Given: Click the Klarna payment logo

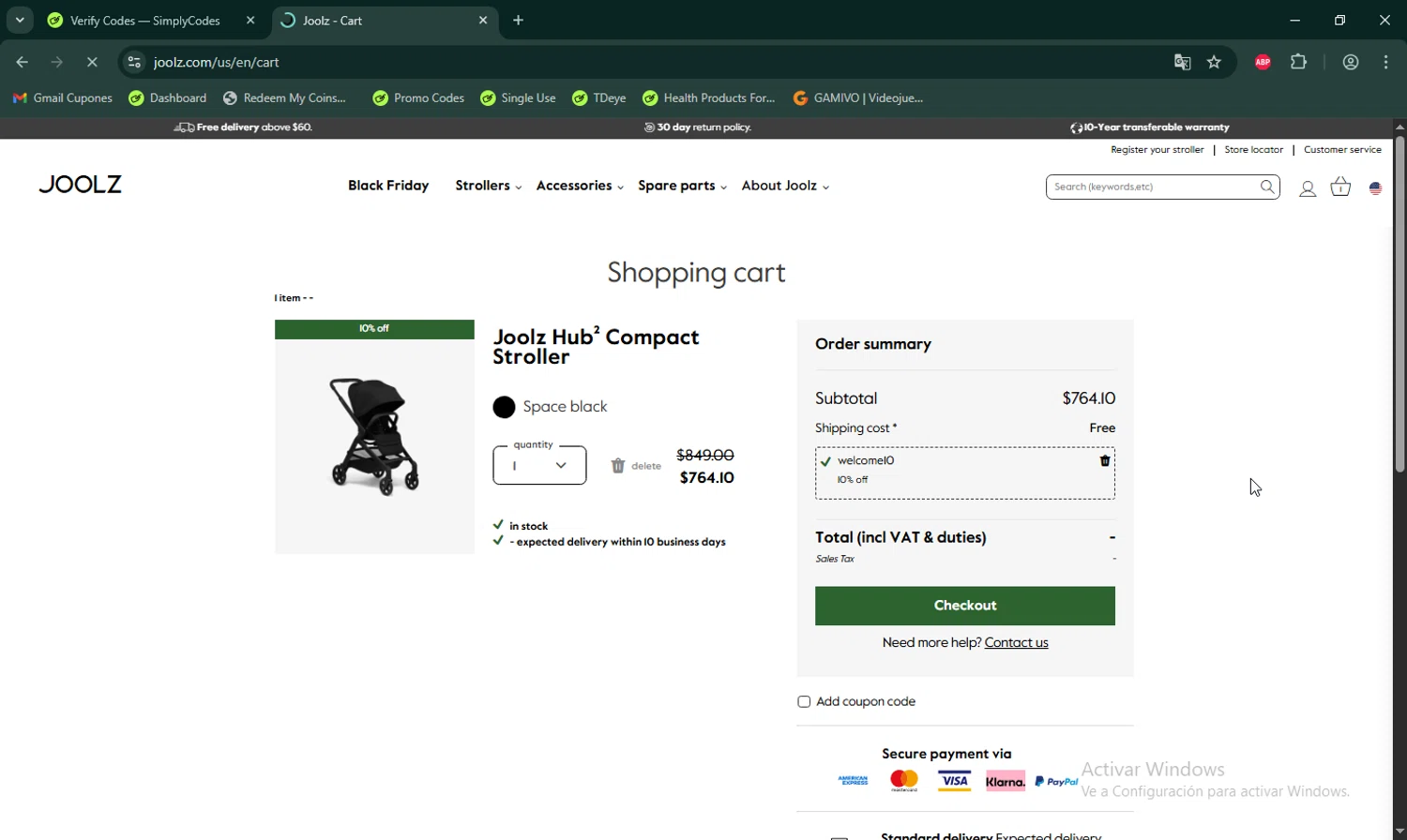Looking at the screenshot, I should point(1006,781).
